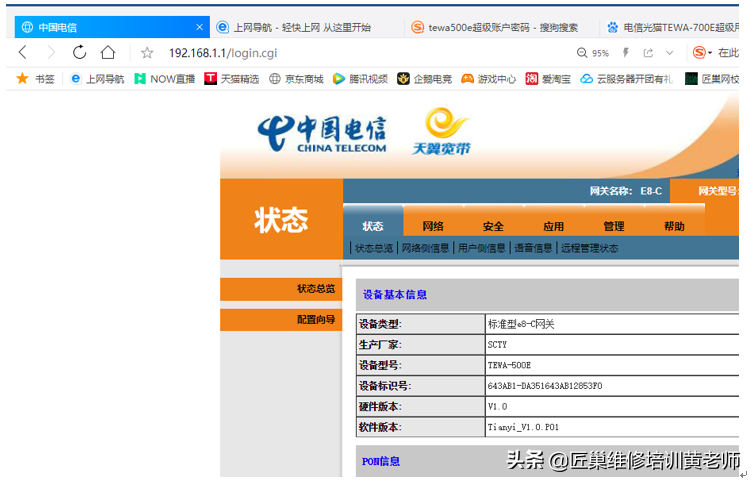Click the 设备基本信息 section header
754x484 pixels.
(395, 295)
